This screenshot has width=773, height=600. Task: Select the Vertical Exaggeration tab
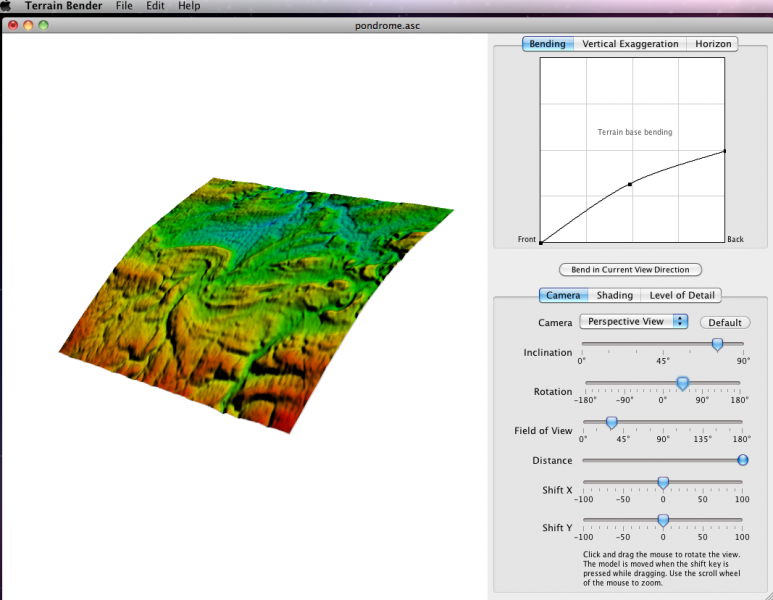click(x=630, y=44)
